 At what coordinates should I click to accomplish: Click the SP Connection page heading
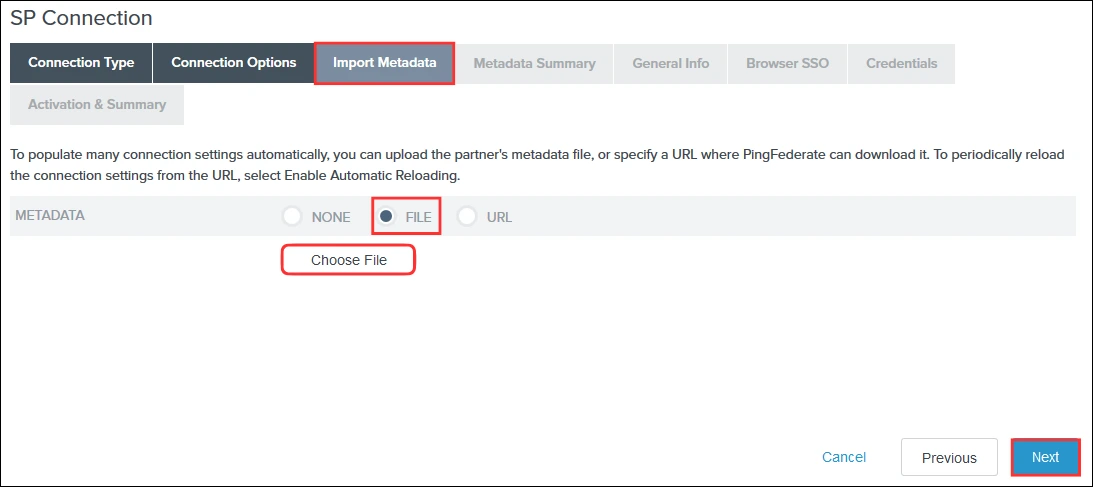81,18
